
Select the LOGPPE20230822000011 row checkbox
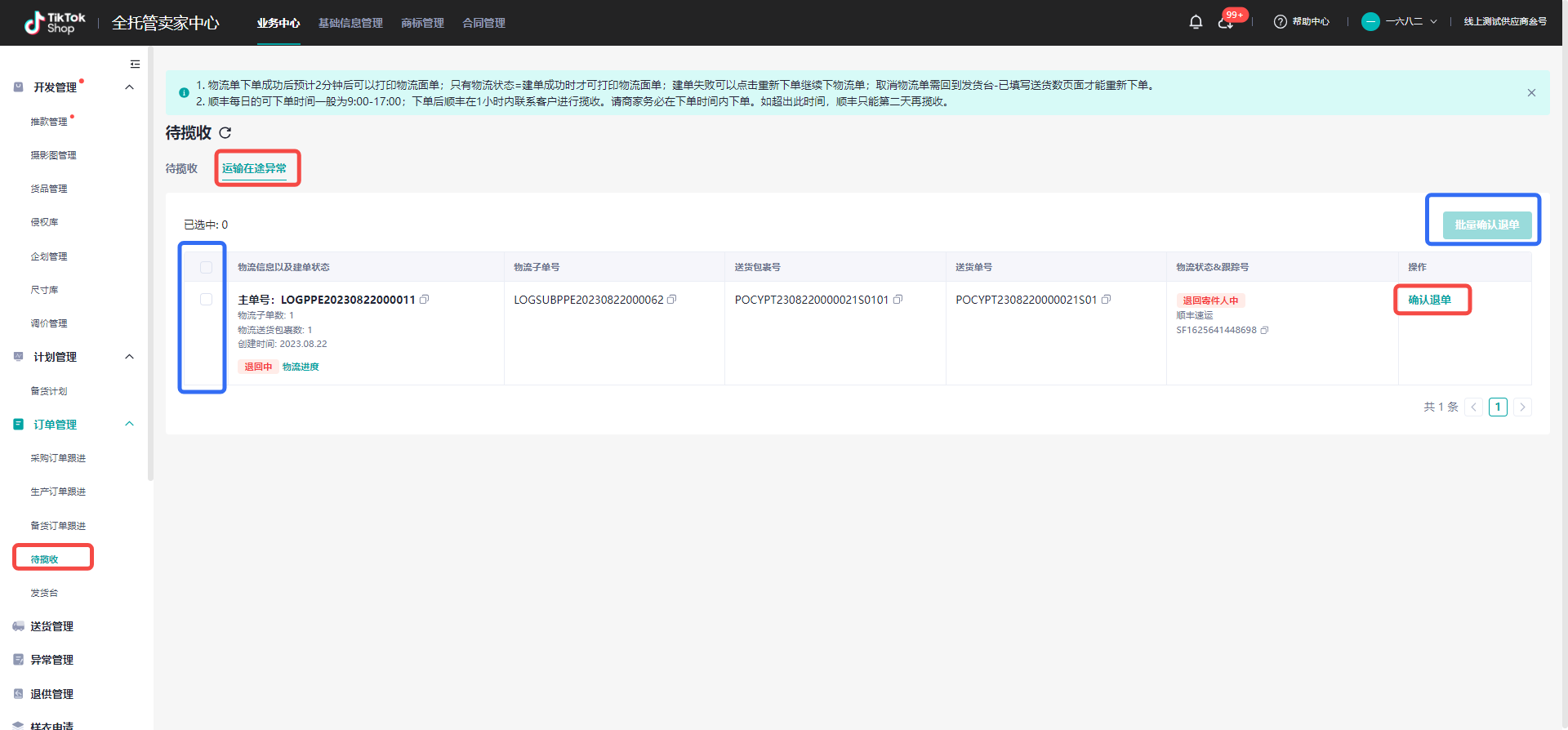pyautogui.click(x=206, y=300)
